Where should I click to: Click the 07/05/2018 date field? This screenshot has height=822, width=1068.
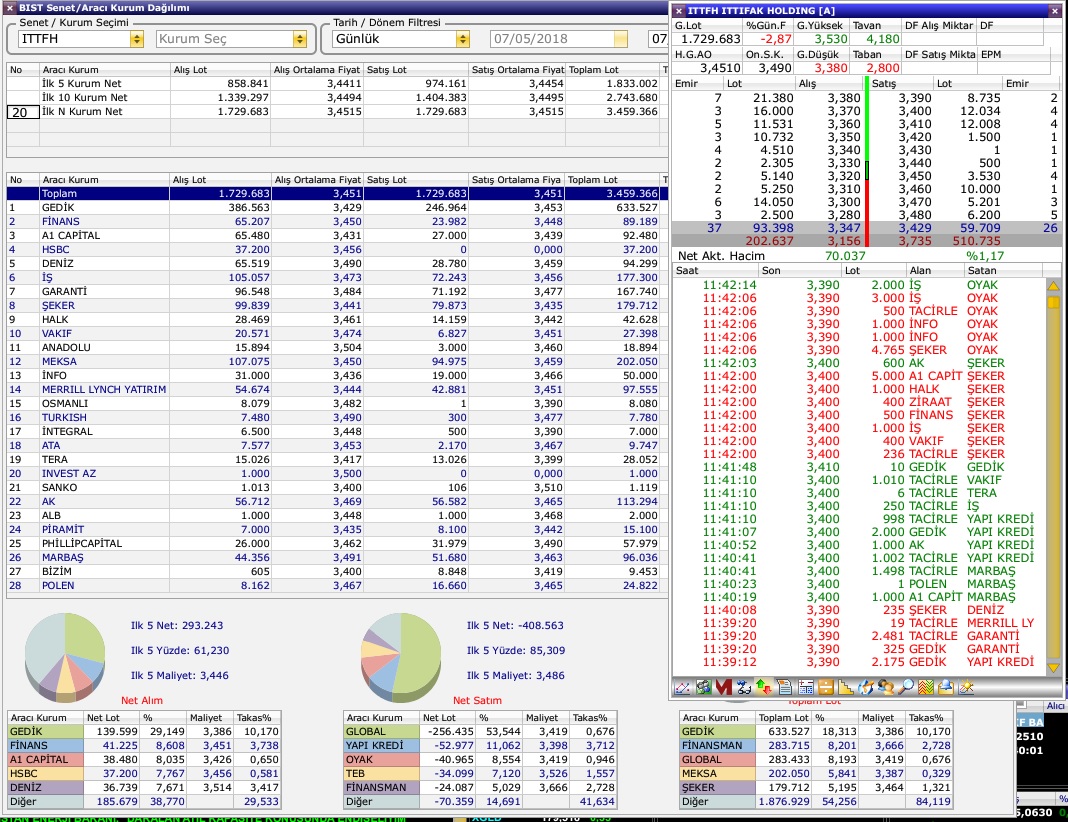pyautogui.click(x=552, y=39)
